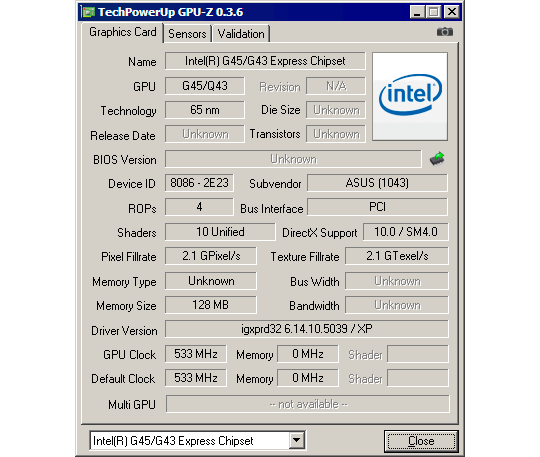Switch to the Sensors tab
This screenshot has width=540, height=457.
pos(187,34)
